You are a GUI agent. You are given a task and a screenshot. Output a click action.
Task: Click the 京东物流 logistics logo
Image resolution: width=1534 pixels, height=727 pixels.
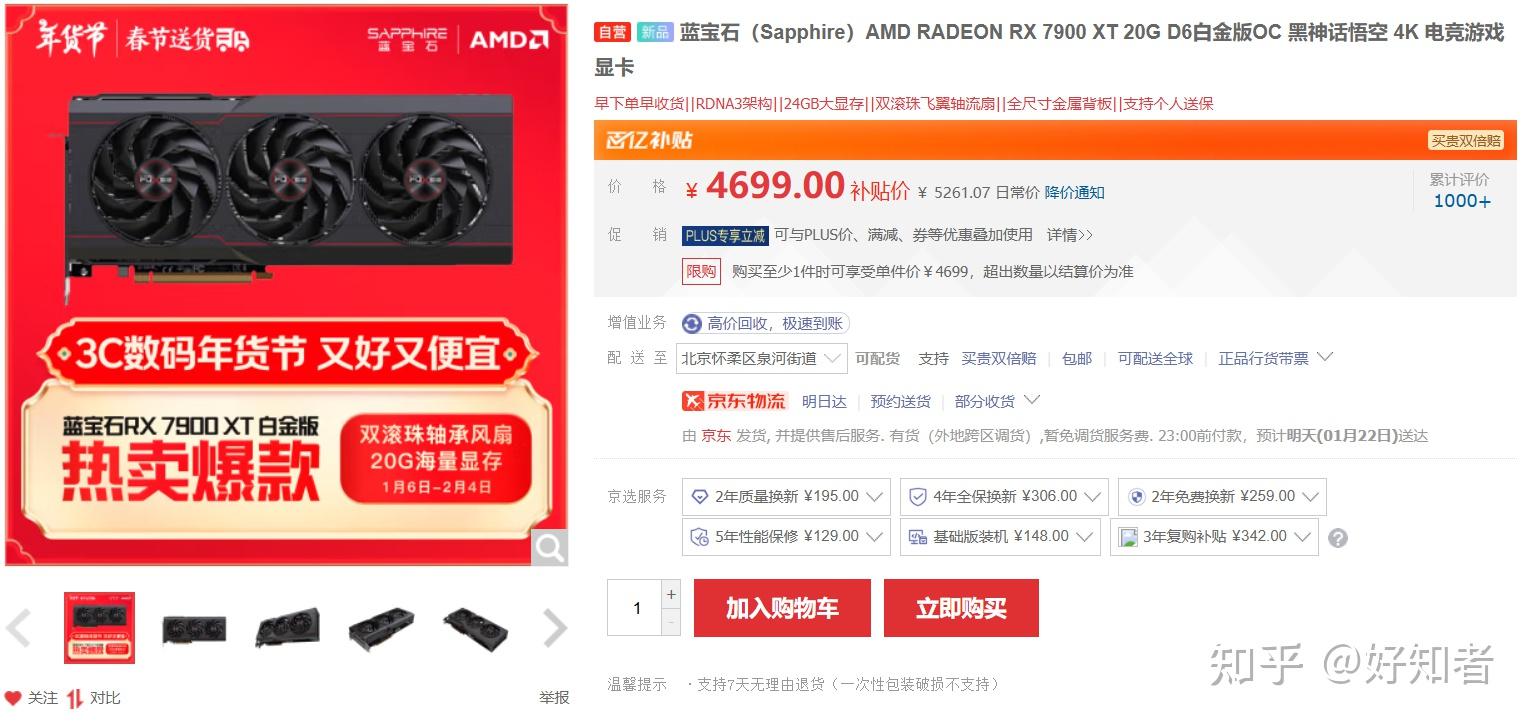pyautogui.click(x=735, y=401)
